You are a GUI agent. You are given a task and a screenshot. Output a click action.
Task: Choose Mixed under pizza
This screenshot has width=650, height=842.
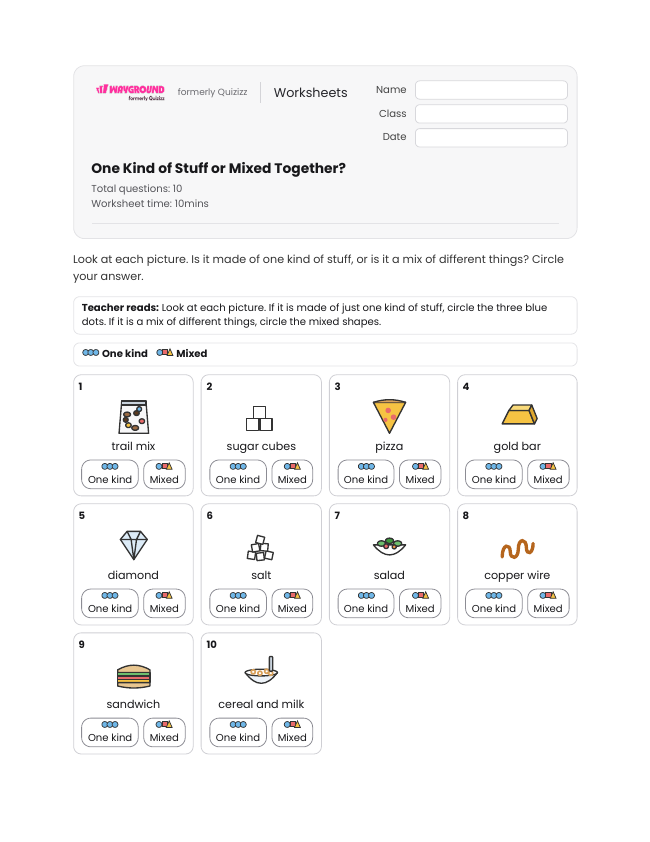tap(420, 474)
